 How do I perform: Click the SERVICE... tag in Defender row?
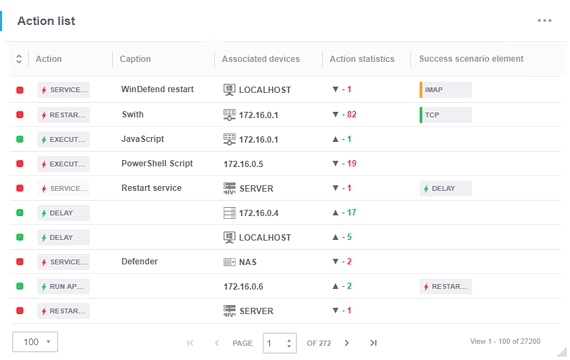[x=64, y=262]
